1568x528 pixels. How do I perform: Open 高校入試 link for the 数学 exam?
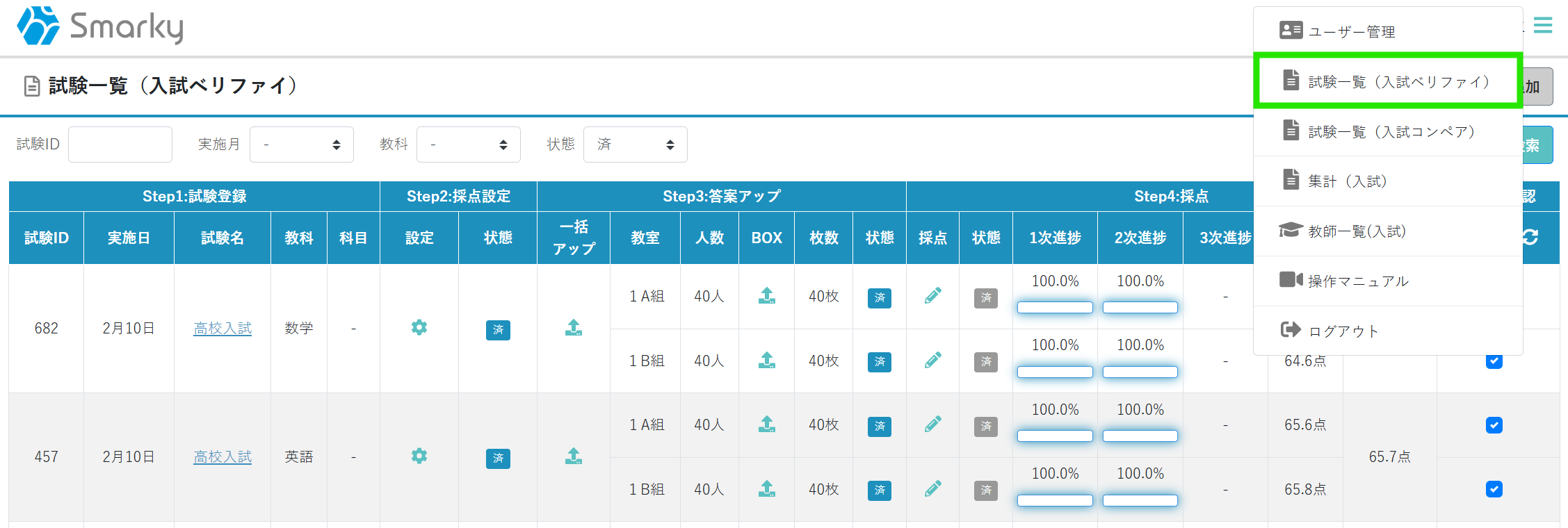click(223, 328)
